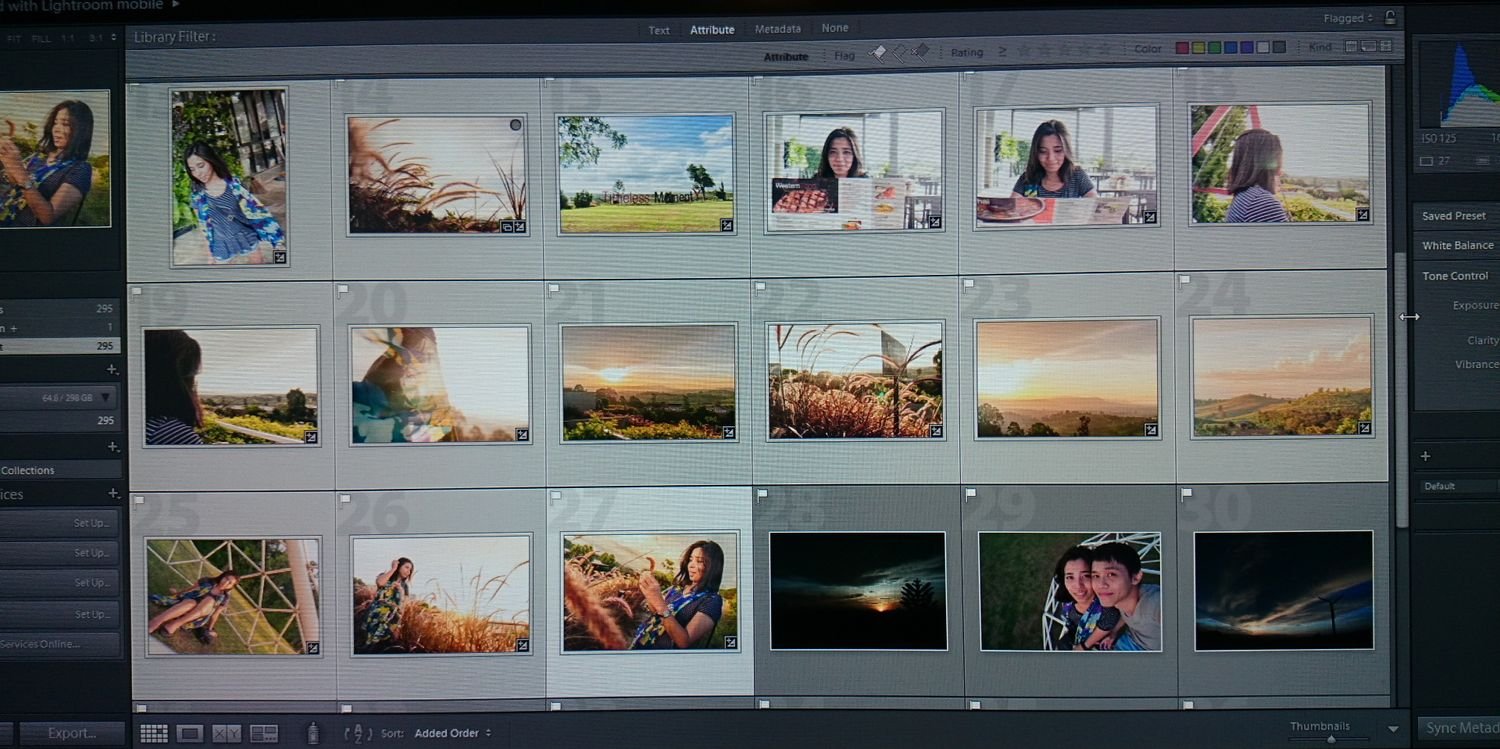Set rating filter to fifth star
1500x749 pixels.
coord(1104,49)
